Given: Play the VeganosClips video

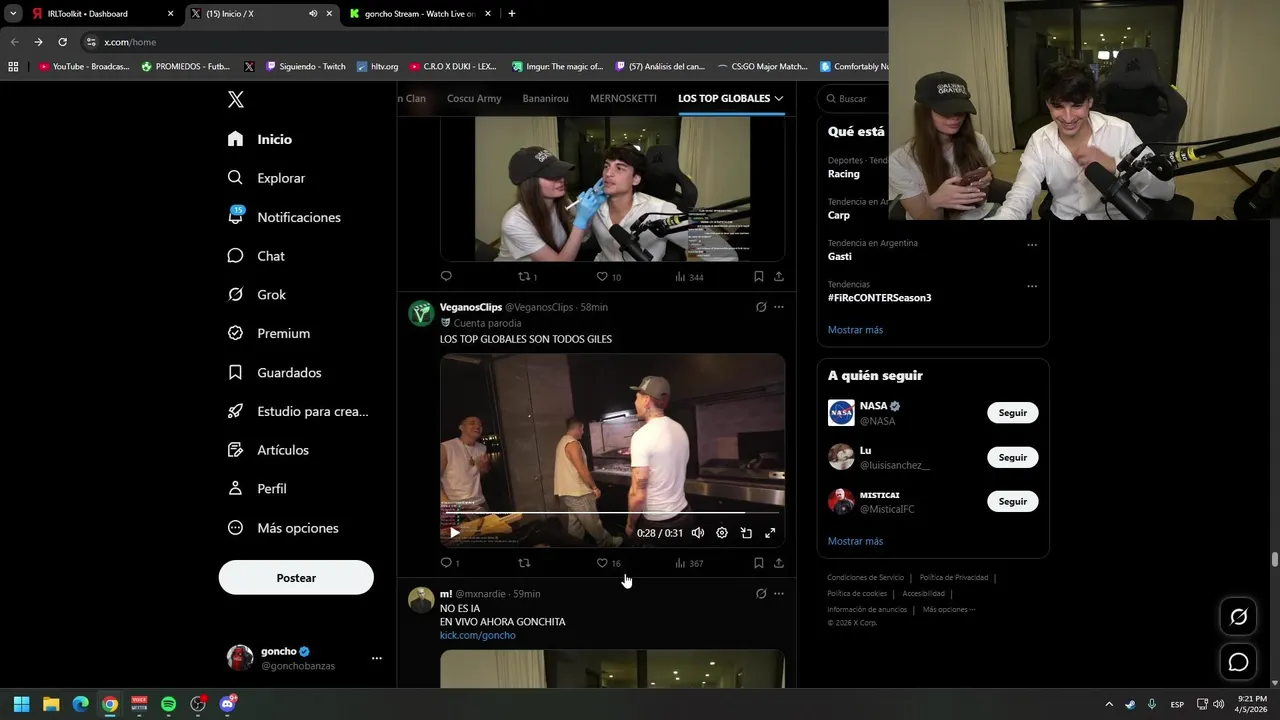Looking at the screenshot, I should click(x=455, y=533).
